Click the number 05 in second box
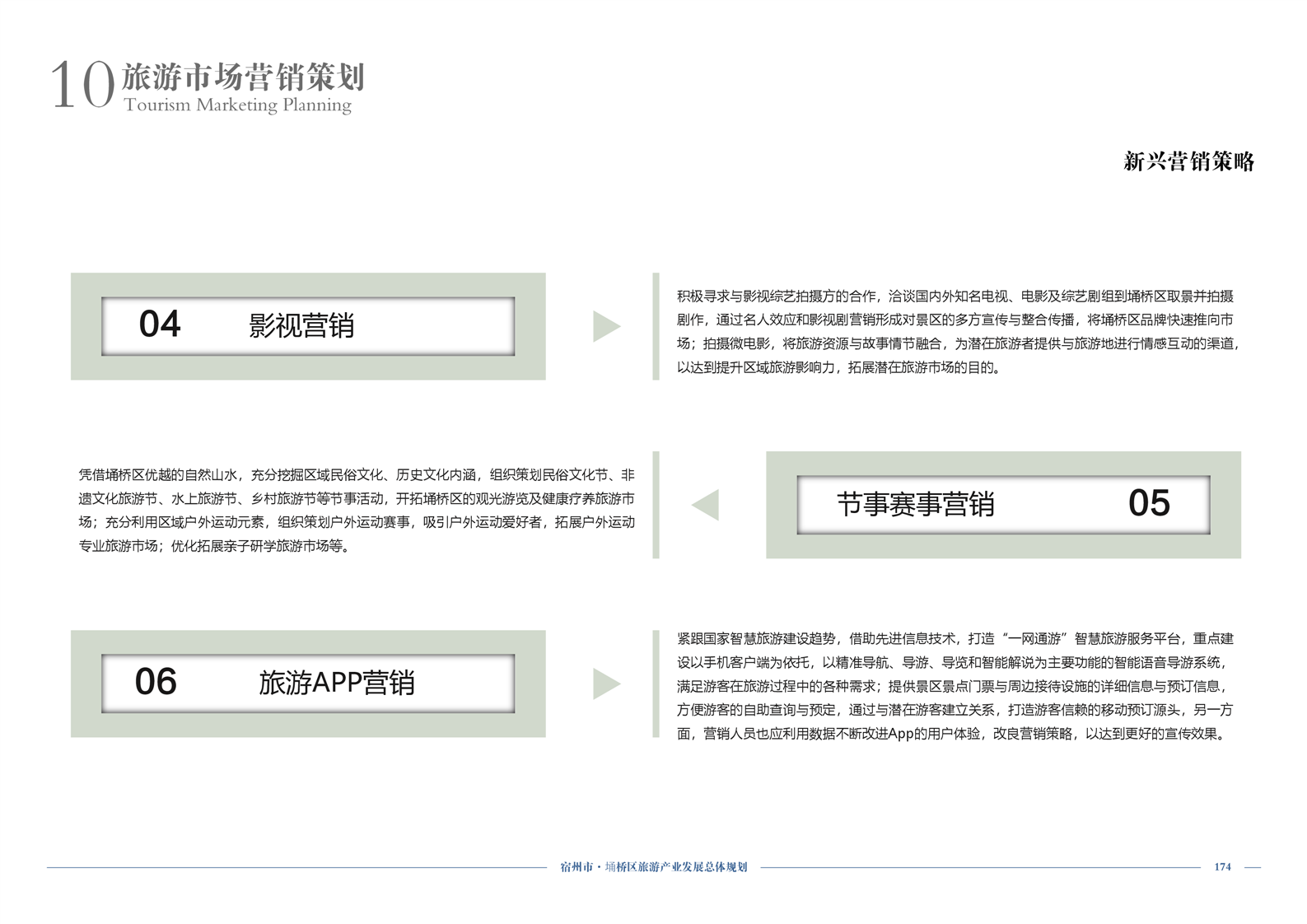The image size is (1307, 924). tap(1149, 503)
